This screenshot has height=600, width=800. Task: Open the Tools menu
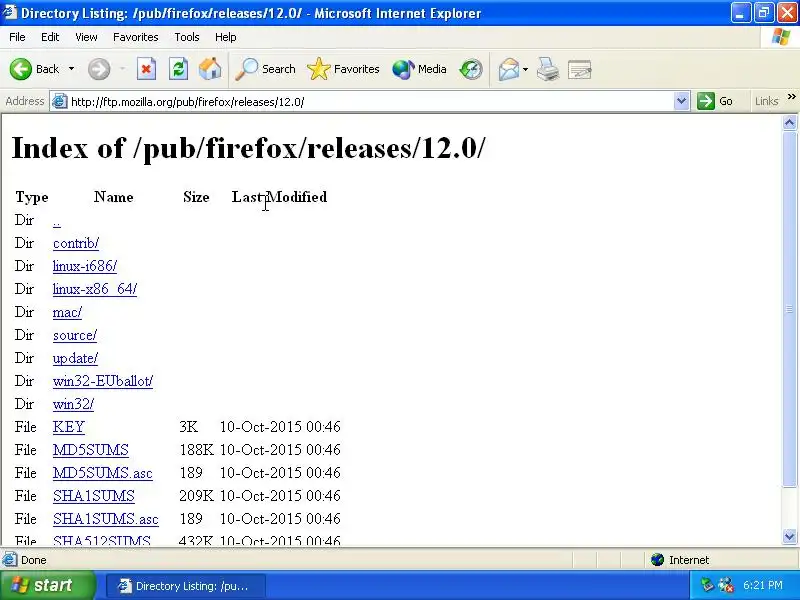(x=187, y=37)
